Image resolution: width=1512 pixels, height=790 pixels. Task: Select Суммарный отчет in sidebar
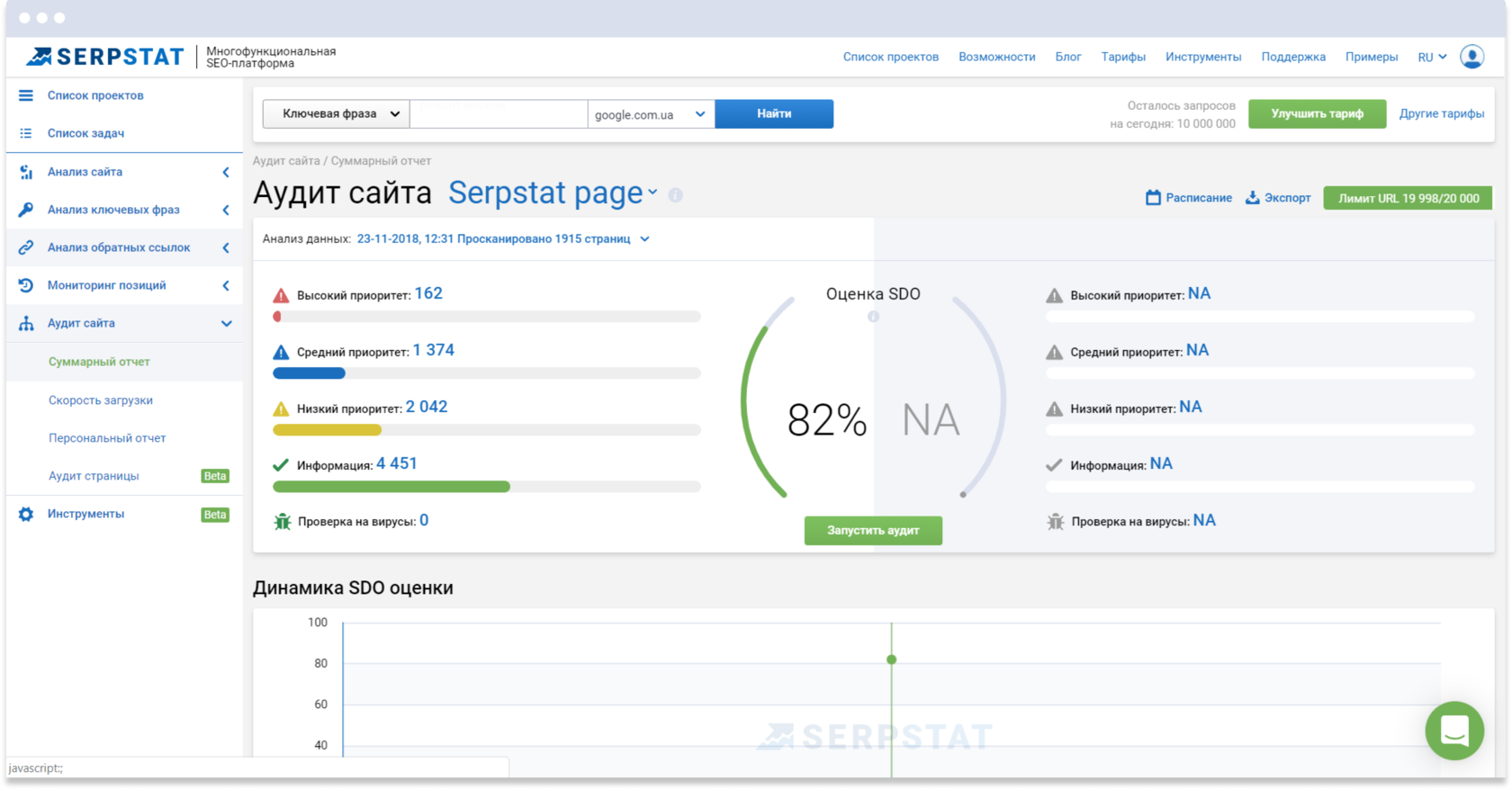[99, 362]
